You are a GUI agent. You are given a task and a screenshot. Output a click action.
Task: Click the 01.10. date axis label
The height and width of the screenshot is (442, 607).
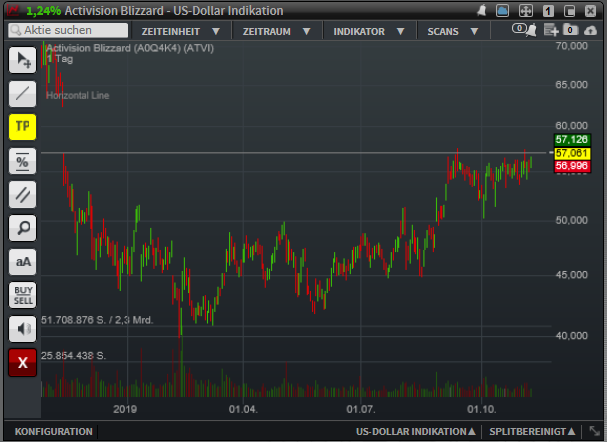[482, 409]
